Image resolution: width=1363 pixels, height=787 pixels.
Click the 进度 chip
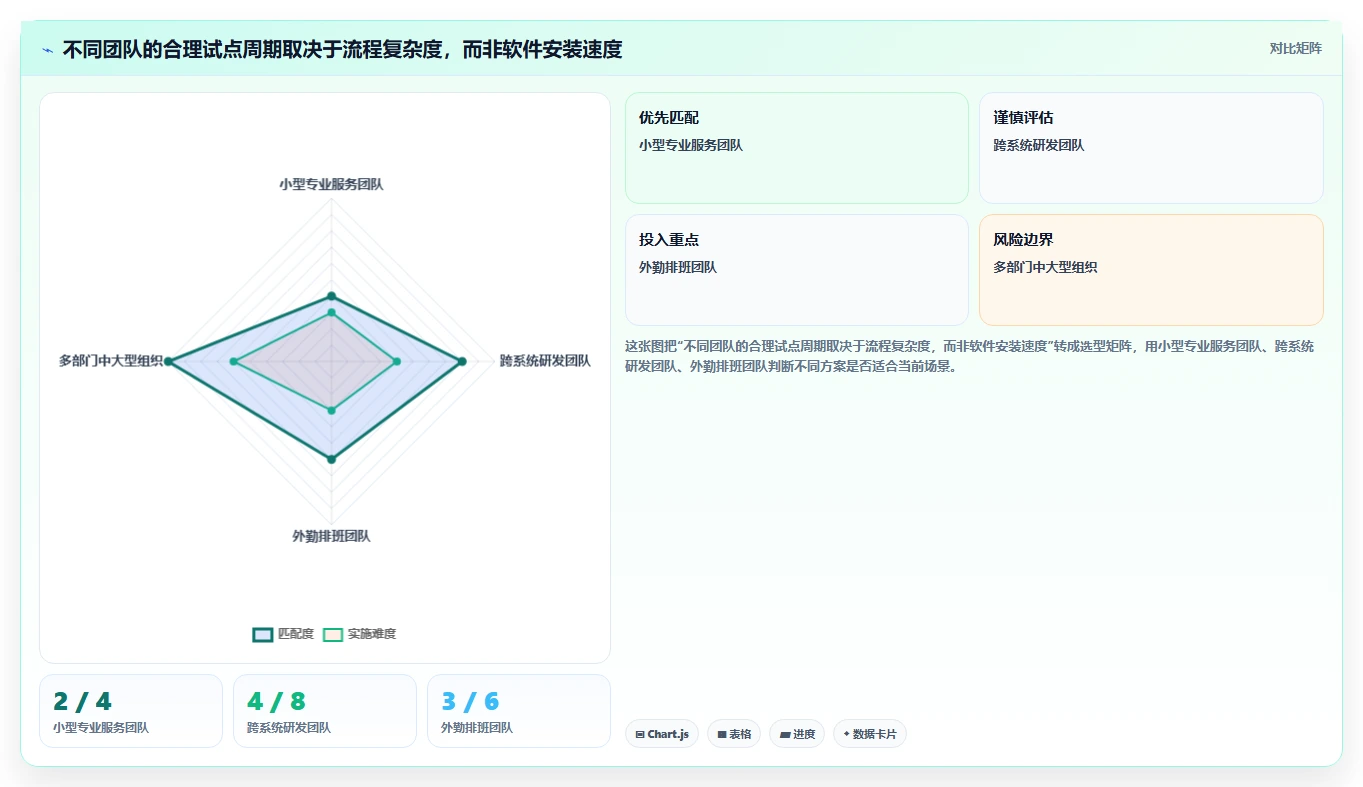coord(797,734)
